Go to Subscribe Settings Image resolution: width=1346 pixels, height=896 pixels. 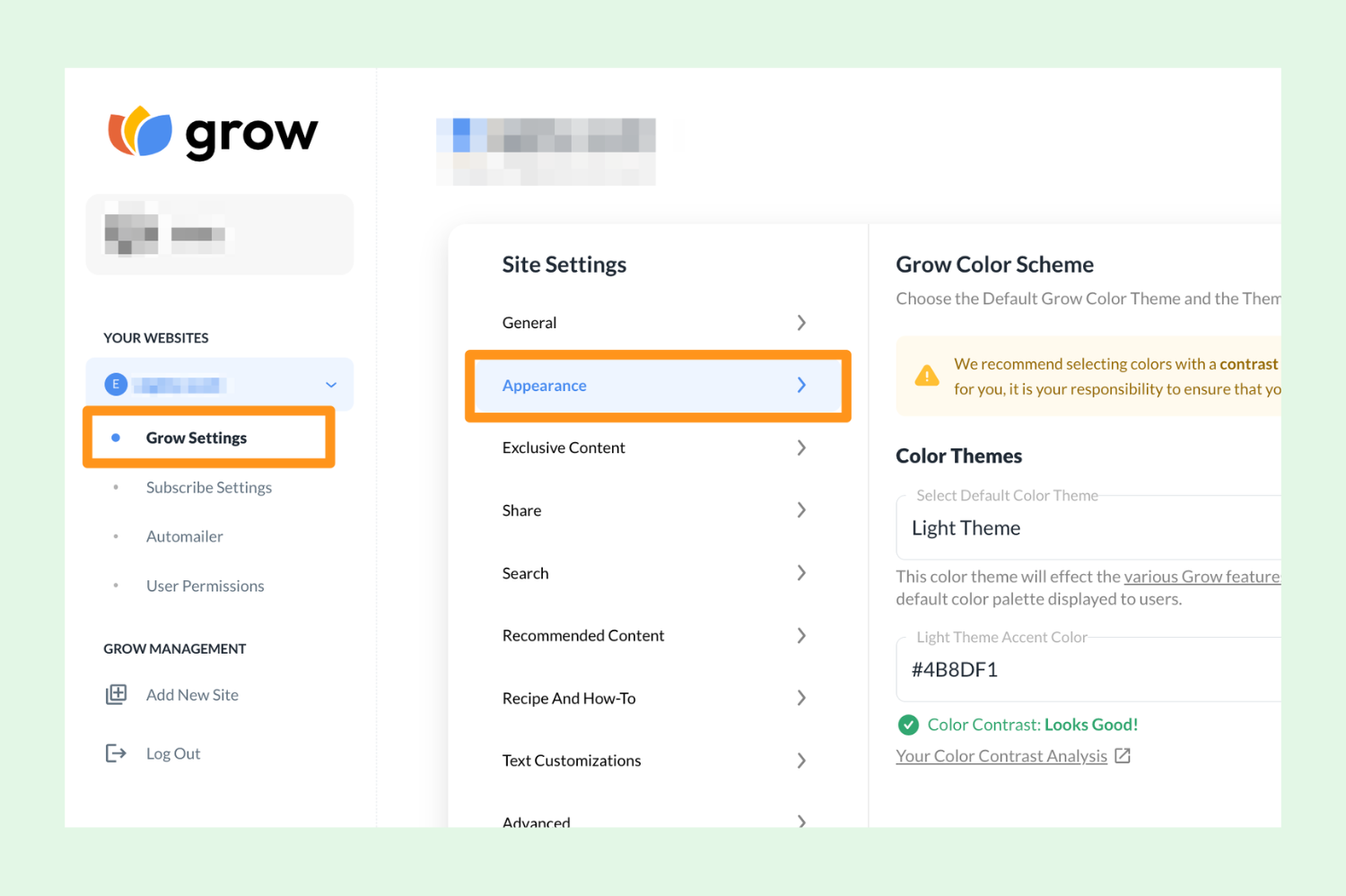click(208, 487)
